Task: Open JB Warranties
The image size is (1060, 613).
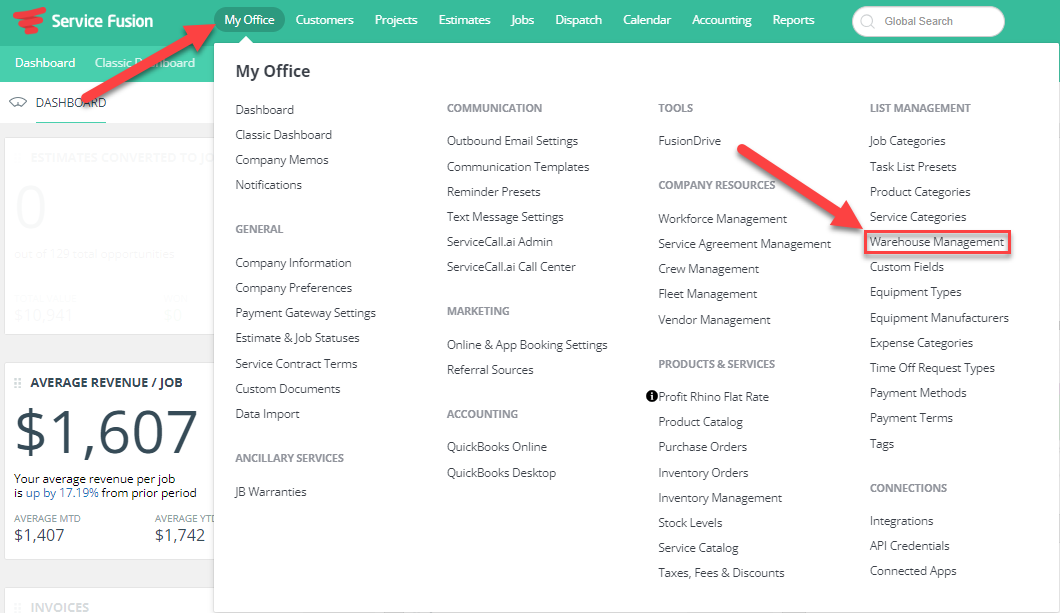Action: [x=270, y=492]
